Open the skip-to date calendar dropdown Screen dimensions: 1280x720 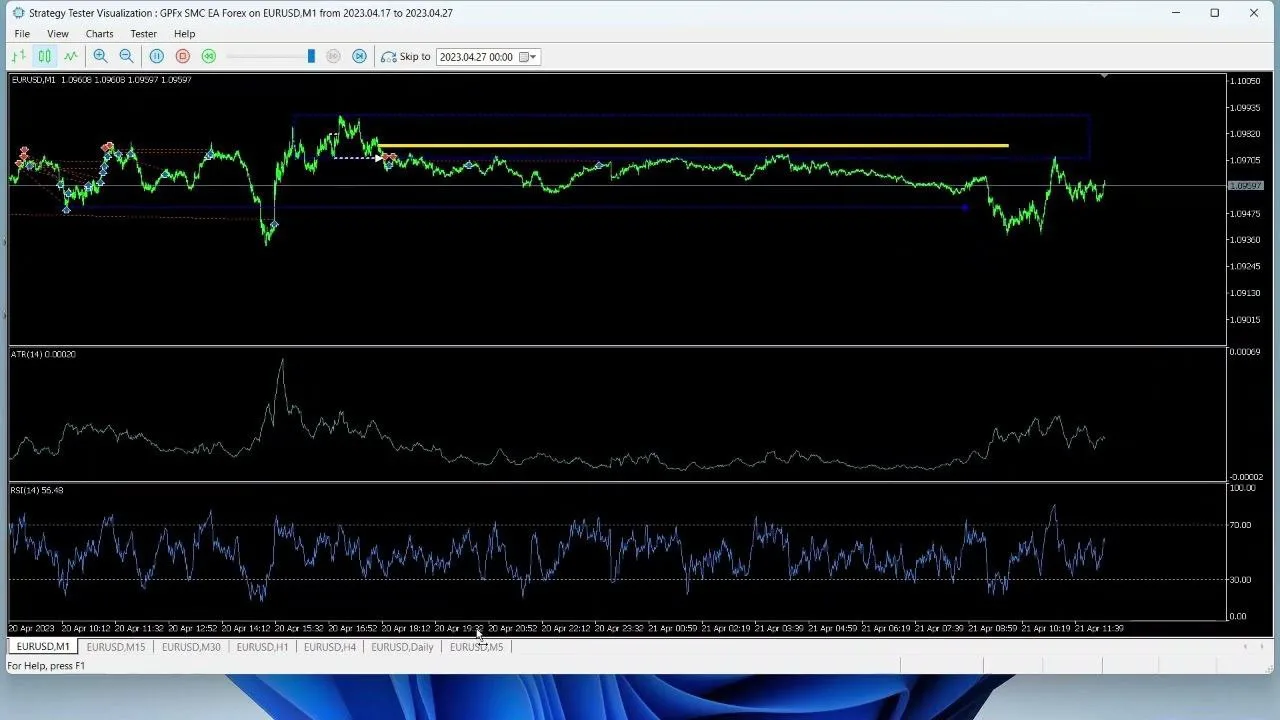click(x=529, y=57)
